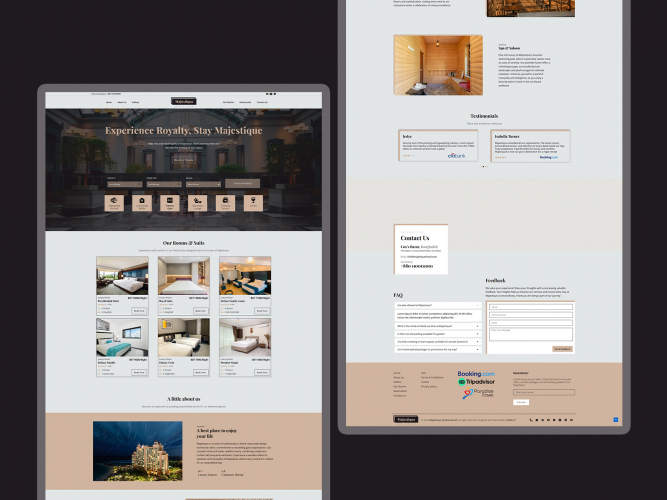Click the Send feedback button
The width and height of the screenshot is (667, 500).
562,349
